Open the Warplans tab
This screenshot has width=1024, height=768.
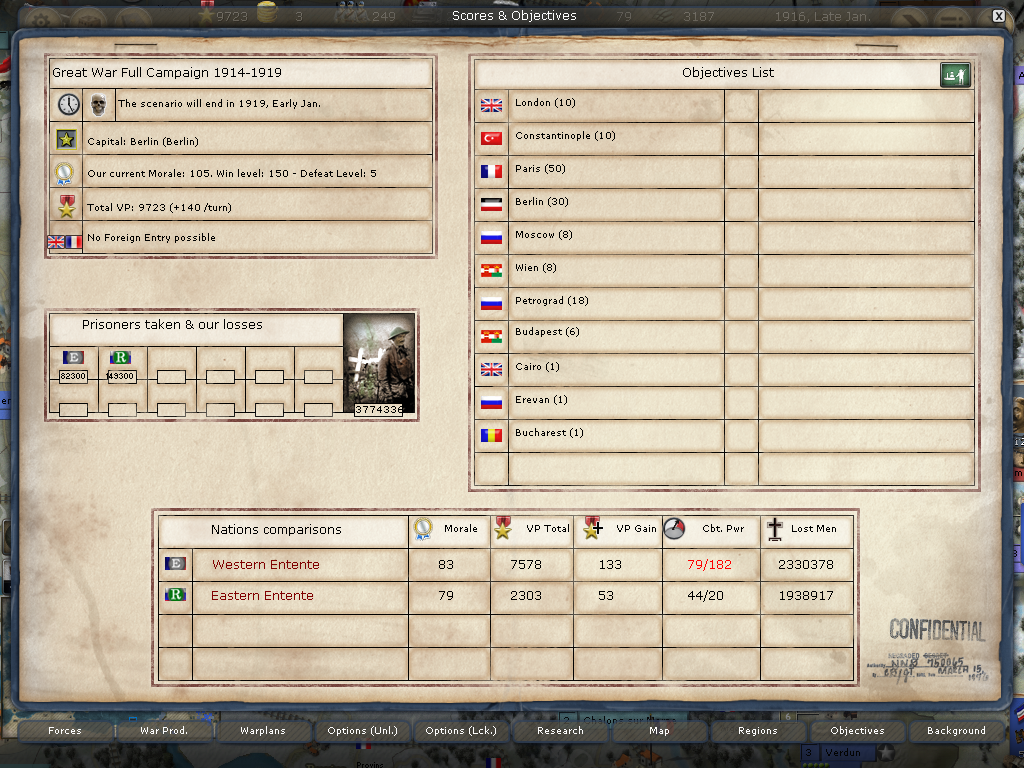tap(263, 731)
